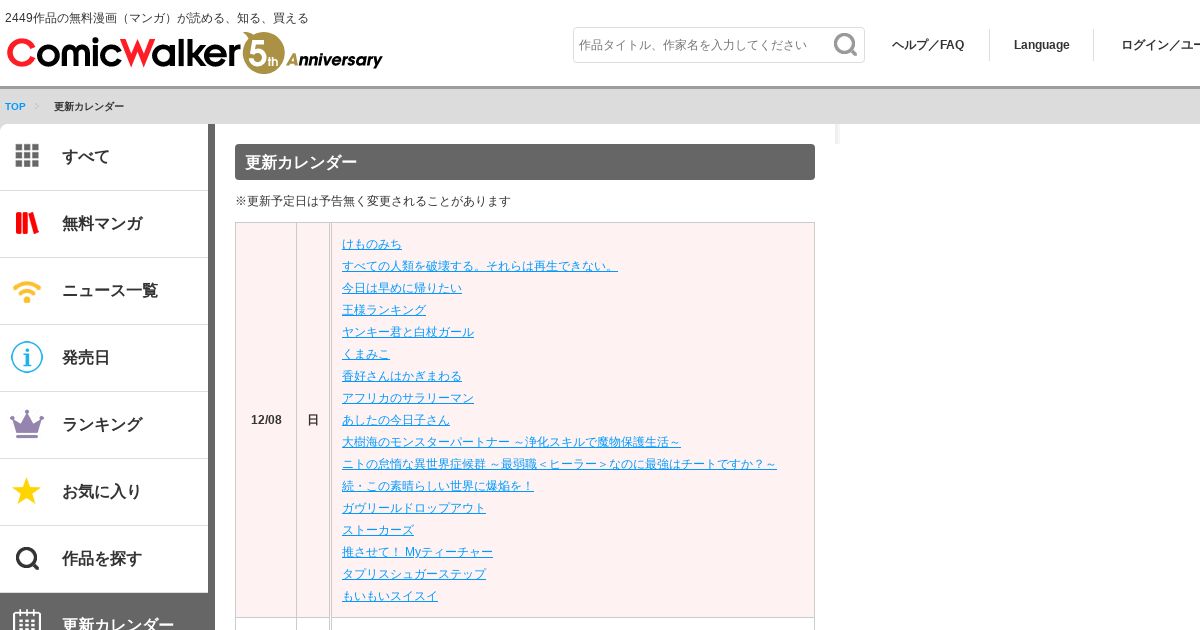Click the 発売日 info icon
The image size is (1200, 630).
pos(27,357)
